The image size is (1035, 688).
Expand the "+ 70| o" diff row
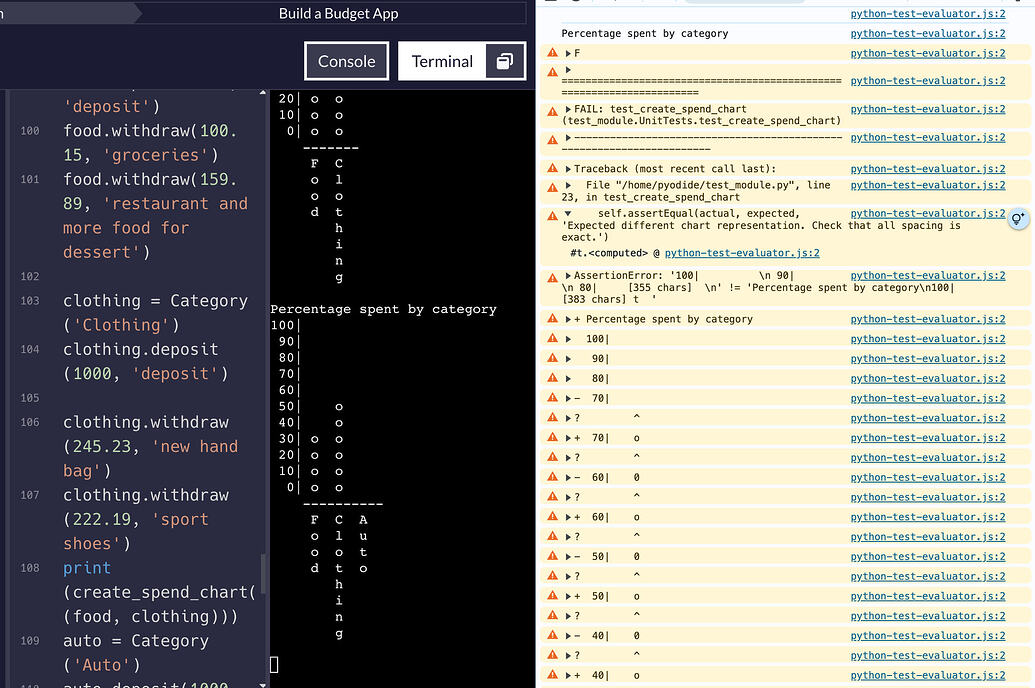point(568,438)
